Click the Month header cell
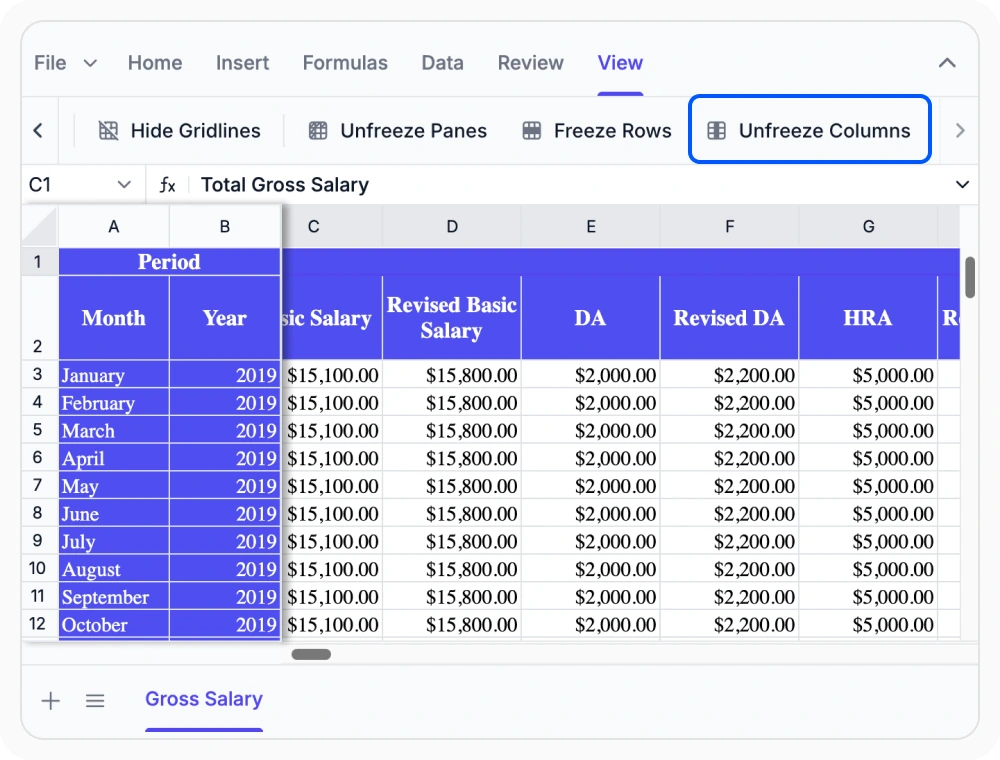1000x760 pixels. (x=114, y=318)
